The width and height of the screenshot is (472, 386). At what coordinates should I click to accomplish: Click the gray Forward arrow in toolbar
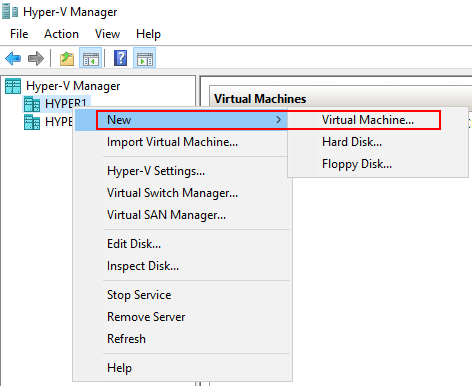(36, 58)
